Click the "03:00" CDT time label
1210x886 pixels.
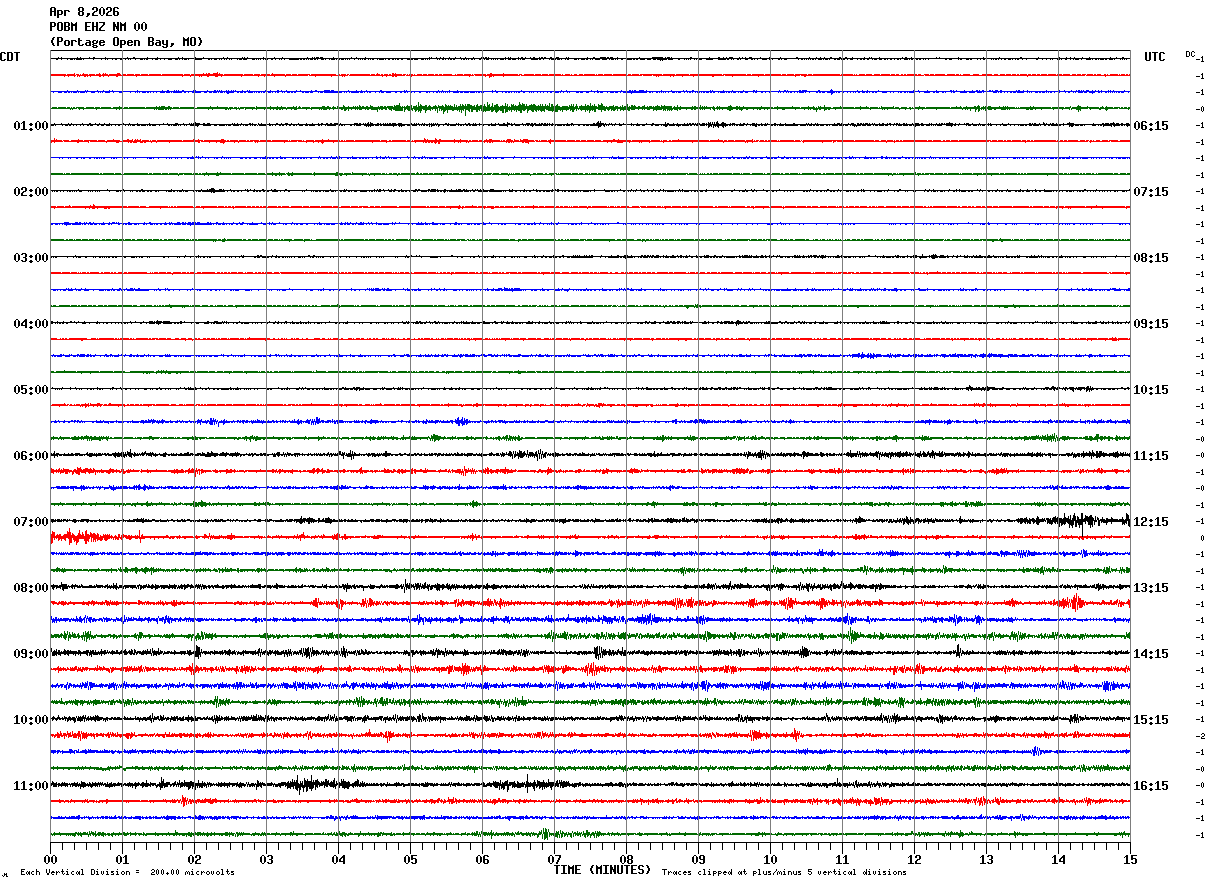pos(31,258)
